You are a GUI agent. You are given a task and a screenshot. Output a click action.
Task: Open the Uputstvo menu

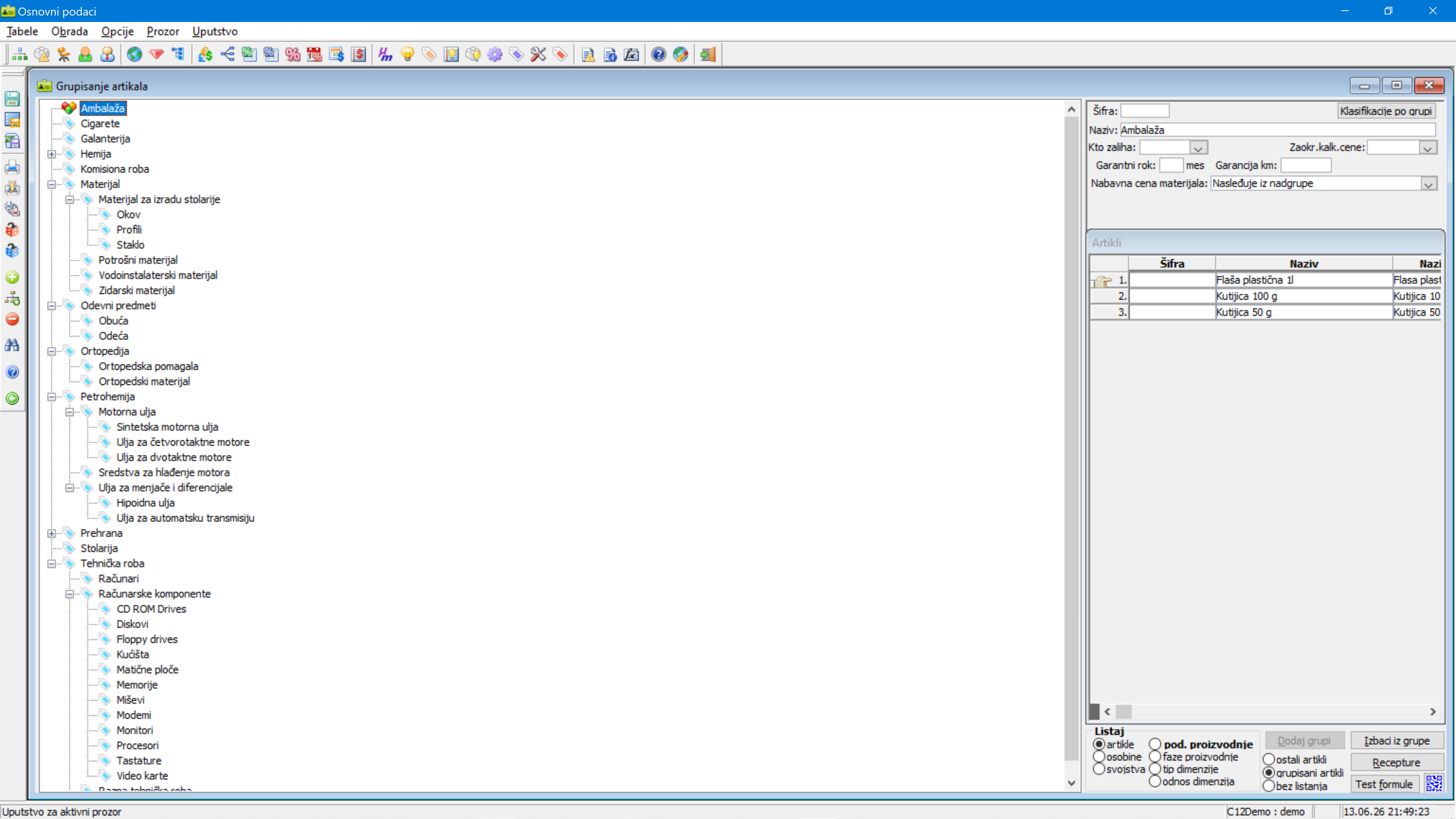pos(215,31)
